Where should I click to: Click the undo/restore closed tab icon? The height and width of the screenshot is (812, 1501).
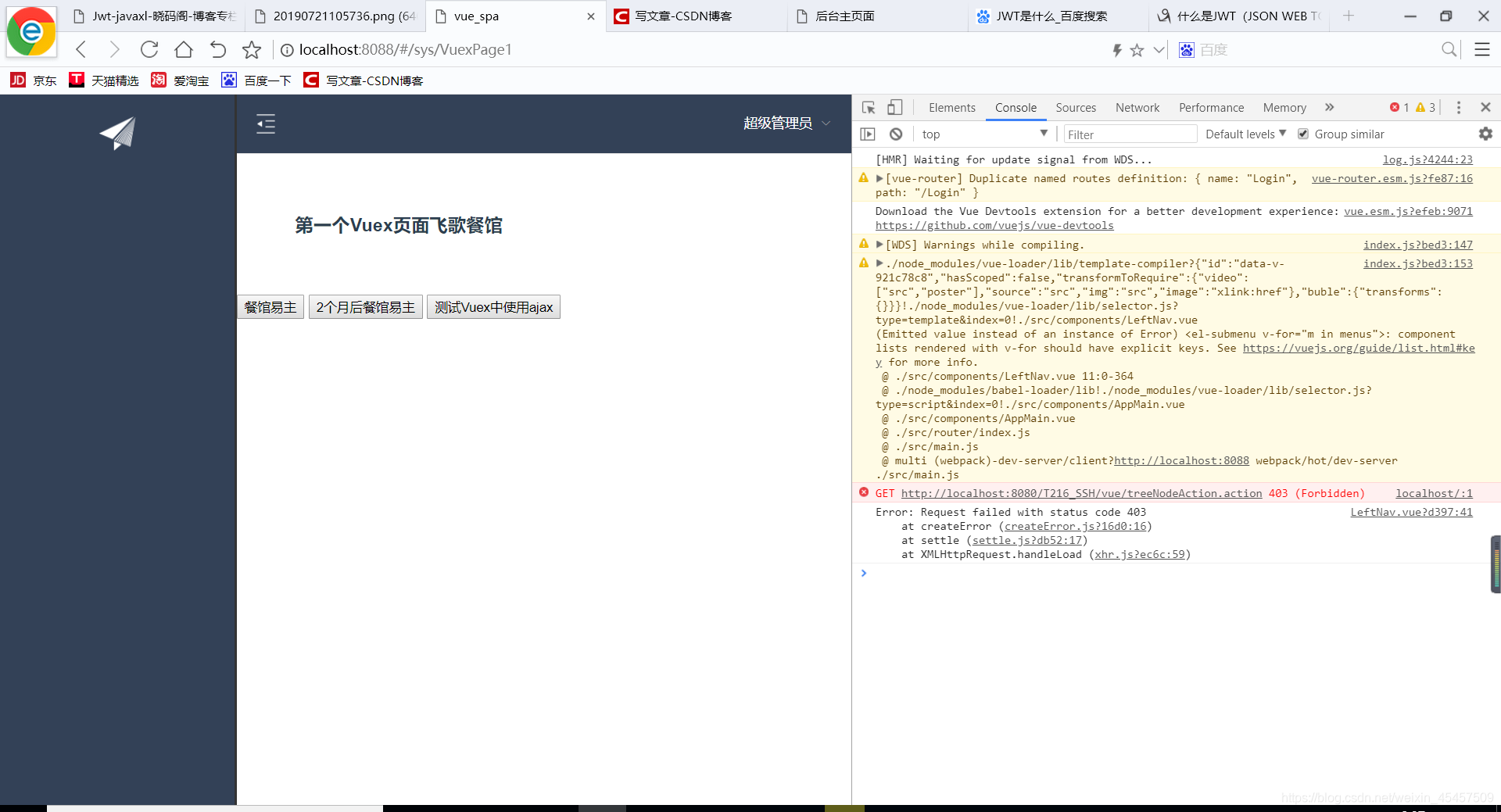218,50
